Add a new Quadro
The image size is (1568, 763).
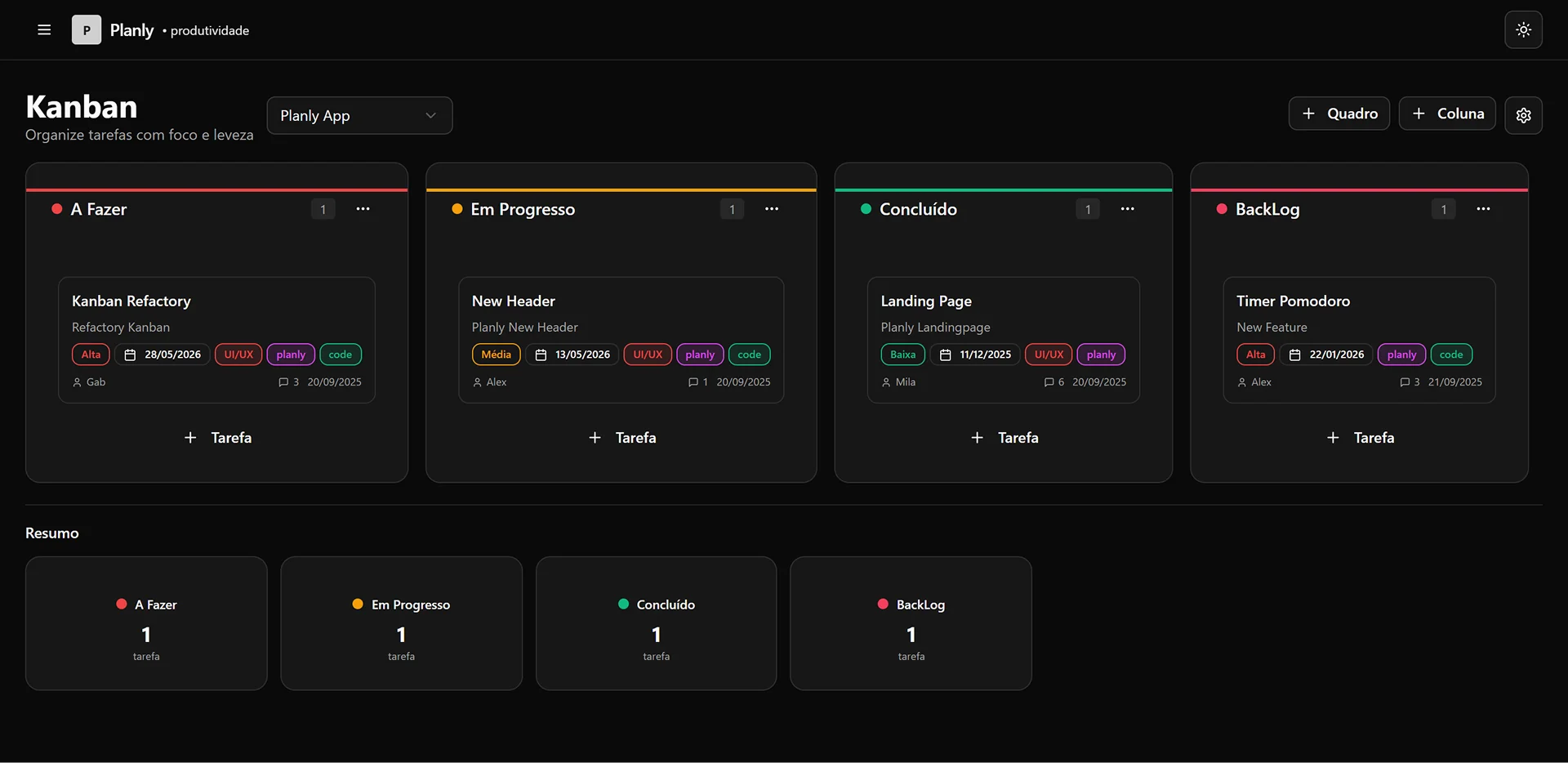1339,114
